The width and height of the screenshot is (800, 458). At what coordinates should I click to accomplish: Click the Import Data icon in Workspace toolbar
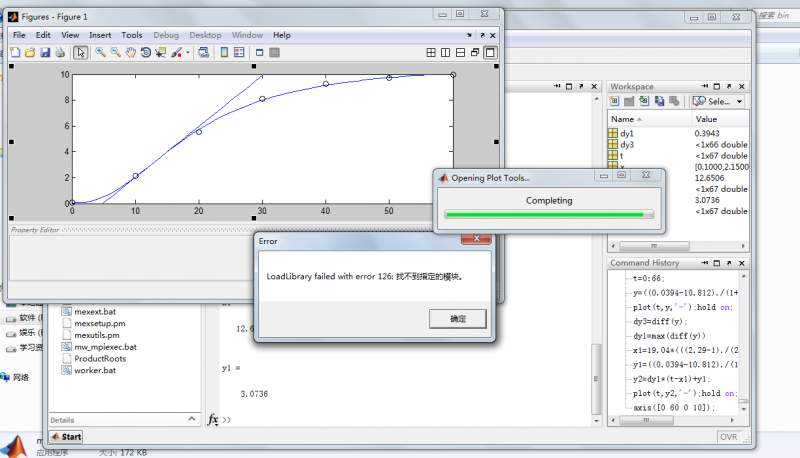[x=644, y=101]
